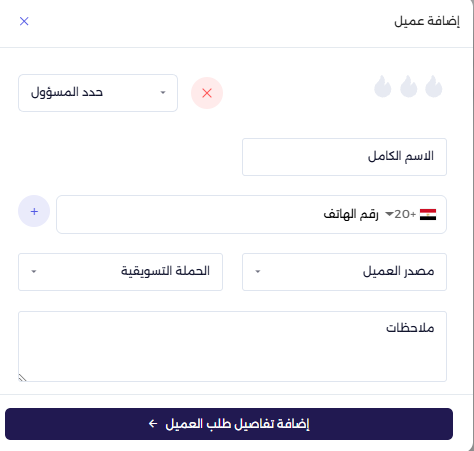This screenshot has height=451, width=474.
Task: Select the leftmost flame rating icon
Action: pyautogui.click(x=383, y=86)
